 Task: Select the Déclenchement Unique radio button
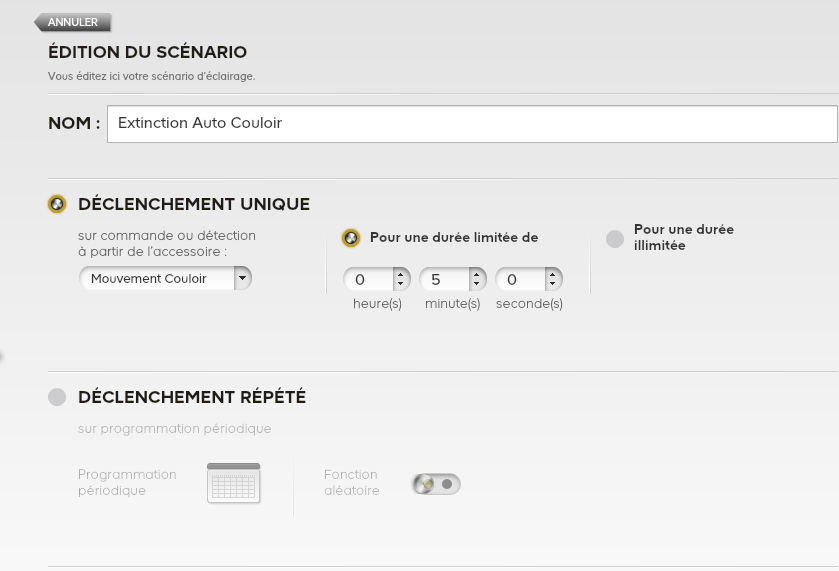pyautogui.click(x=57, y=204)
